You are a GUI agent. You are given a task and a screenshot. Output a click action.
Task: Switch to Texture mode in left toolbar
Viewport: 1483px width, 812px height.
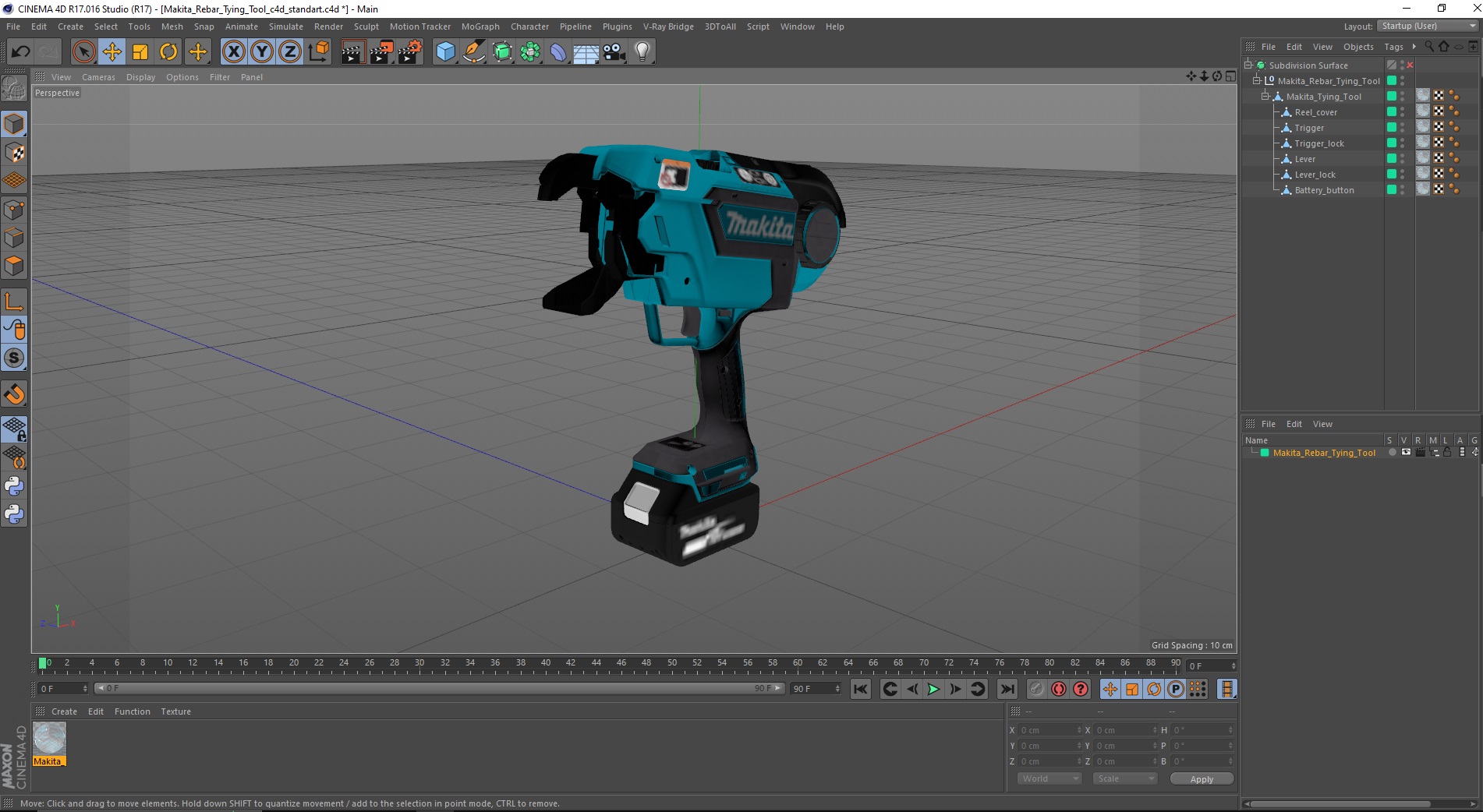click(x=14, y=153)
